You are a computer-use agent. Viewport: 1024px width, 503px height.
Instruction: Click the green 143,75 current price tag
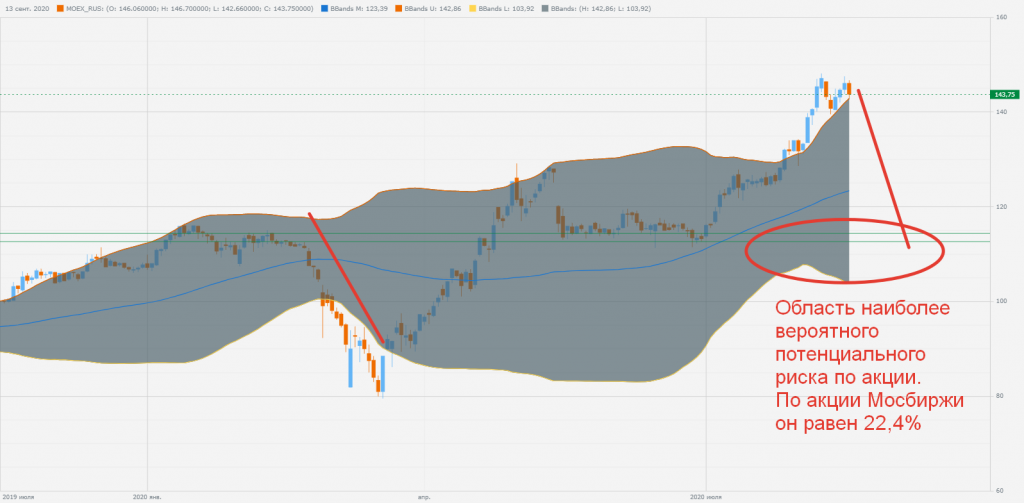pyautogui.click(x=1004, y=94)
